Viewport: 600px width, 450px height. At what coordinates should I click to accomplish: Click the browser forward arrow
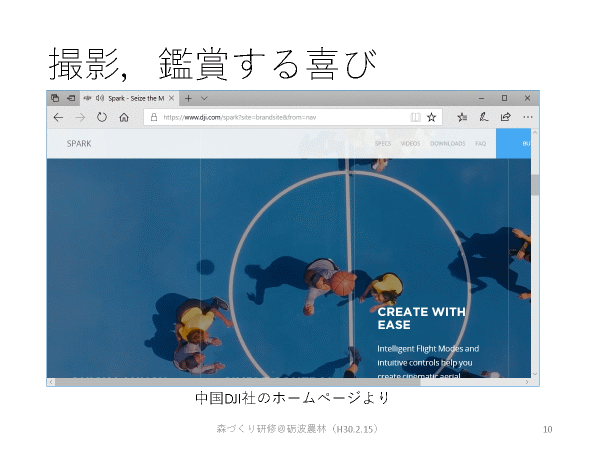pyautogui.click(x=80, y=117)
